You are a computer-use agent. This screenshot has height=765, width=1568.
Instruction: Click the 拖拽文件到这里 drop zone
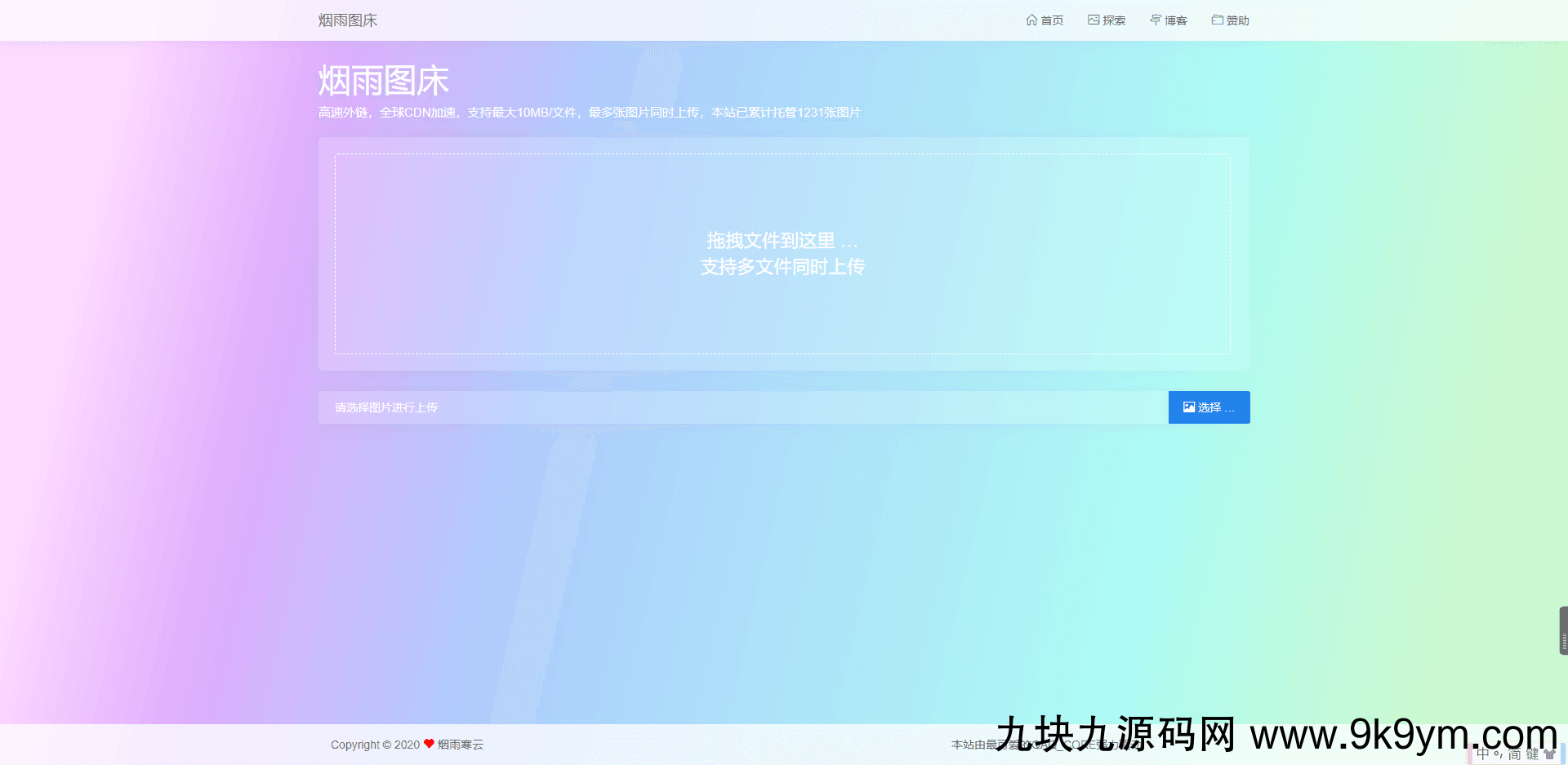(x=782, y=254)
